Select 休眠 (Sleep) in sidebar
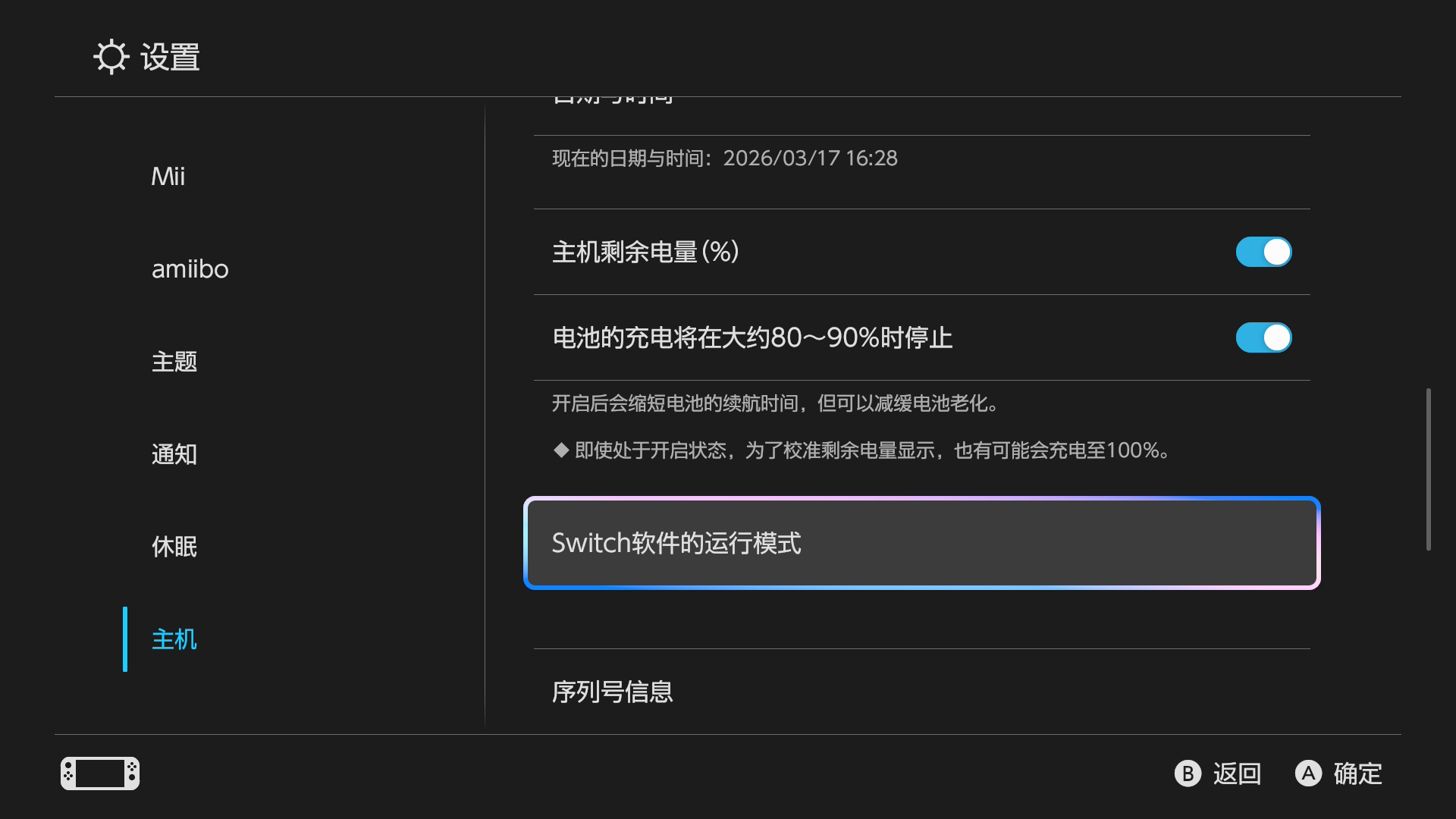 click(174, 547)
